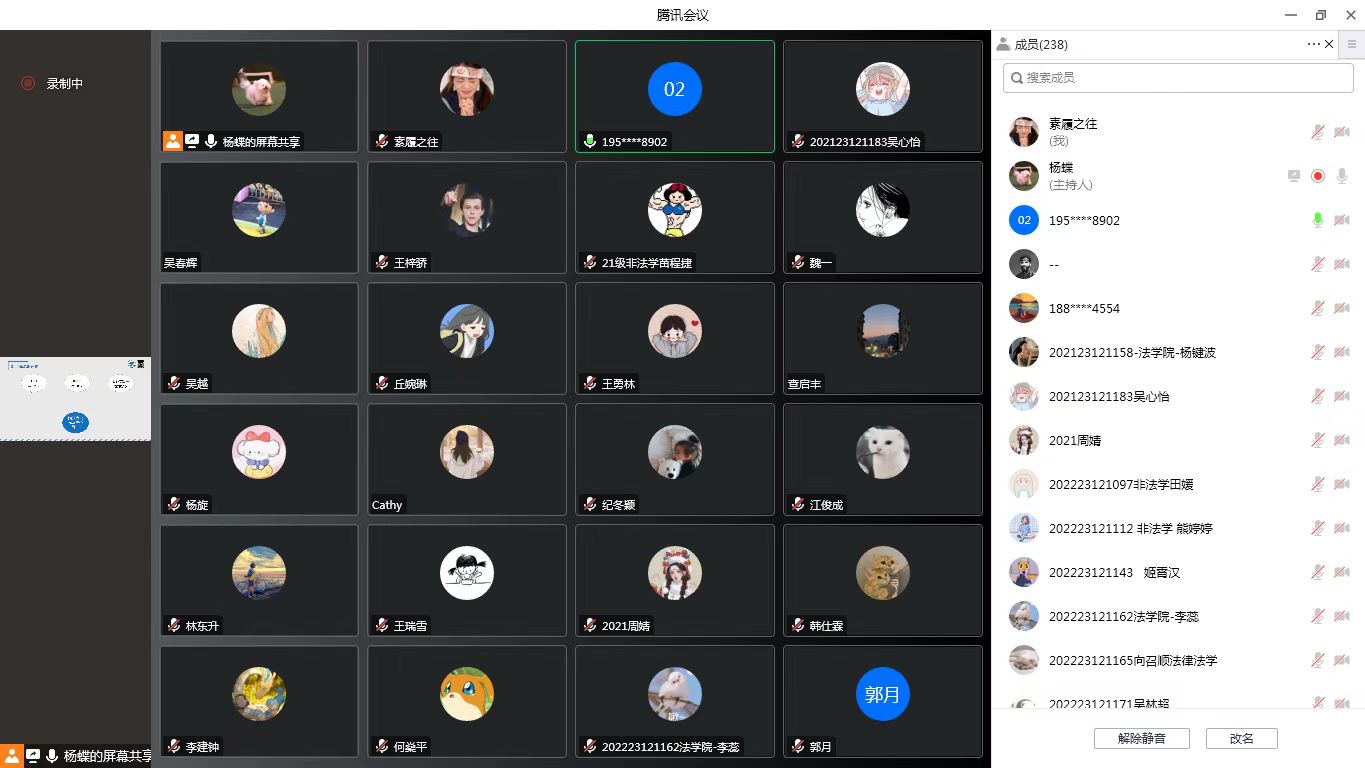
Task: Open the hamburger menu at the top right
Action: click(x=1352, y=44)
